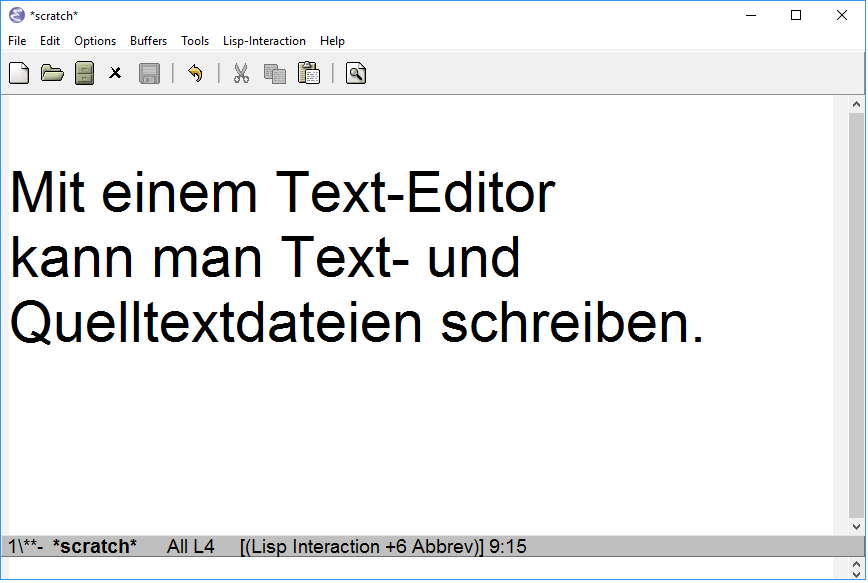Click the vertical scrollbar down arrow
The width and height of the screenshot is (868, 583).
pos(856,527)
